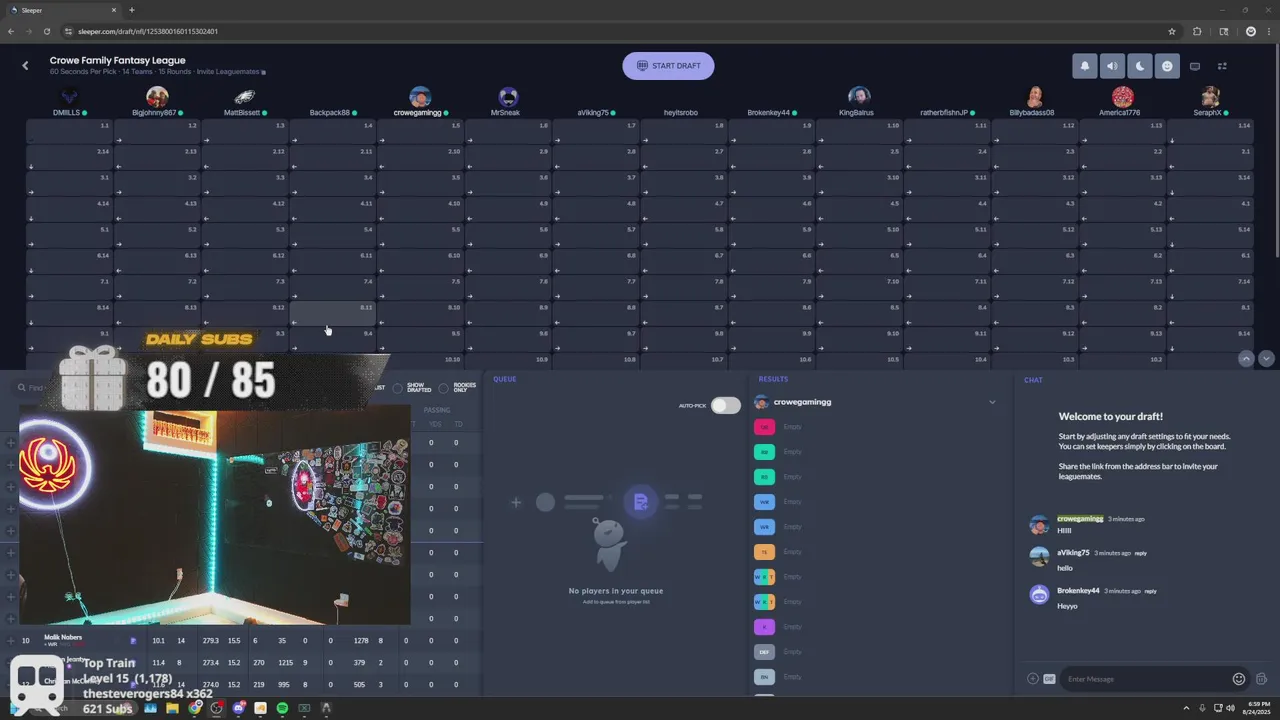This screenshot has height=720, width=1280.
Task: Click the Brokenkey44 team name in the header
Action: 768,113
